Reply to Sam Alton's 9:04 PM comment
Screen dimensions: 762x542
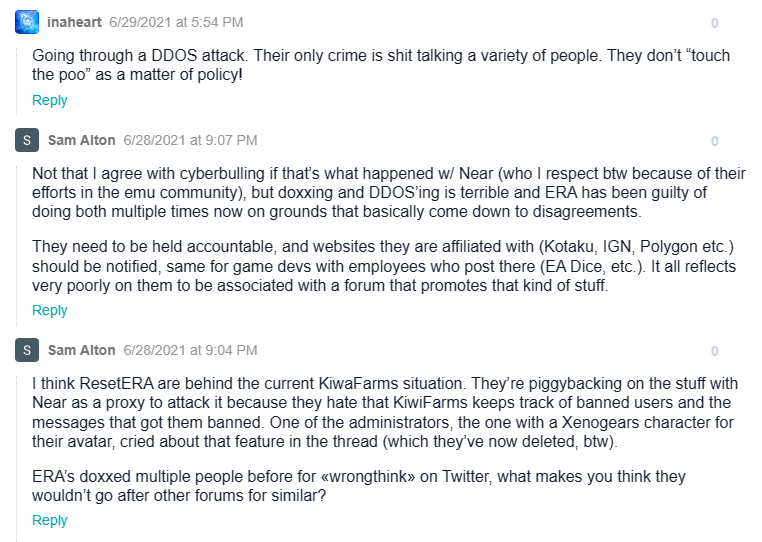pos(50,520)
